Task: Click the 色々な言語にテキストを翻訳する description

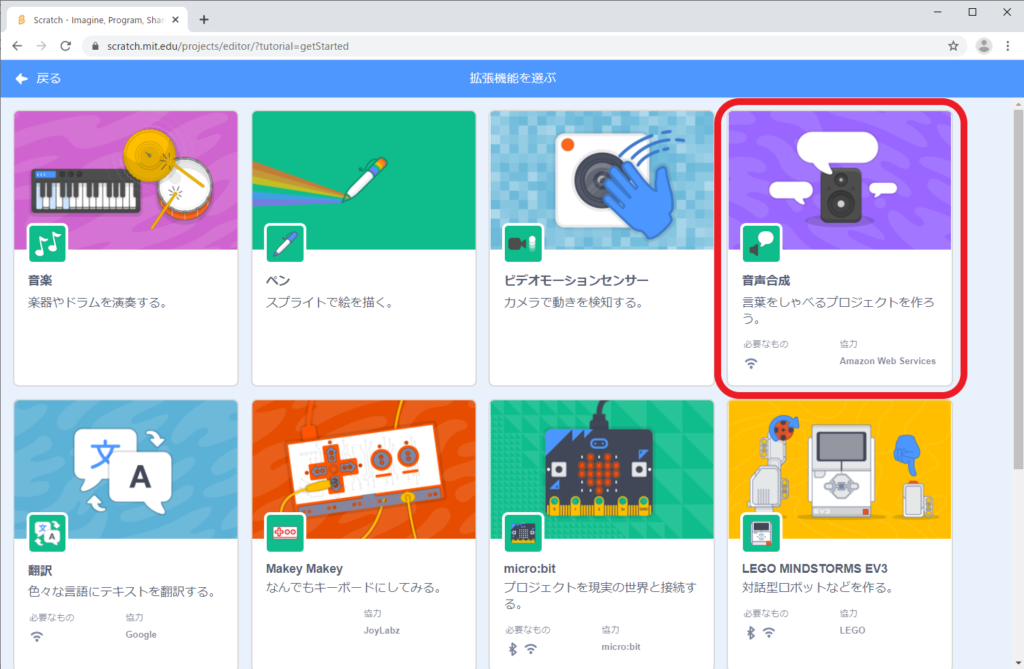Action: point(121,592)
